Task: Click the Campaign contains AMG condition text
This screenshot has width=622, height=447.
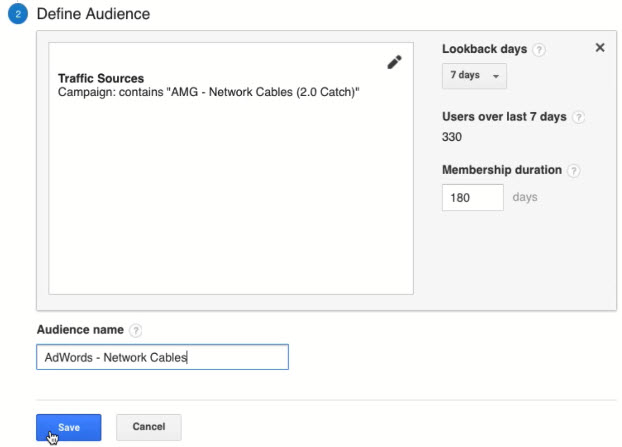Action: [209, 92]
